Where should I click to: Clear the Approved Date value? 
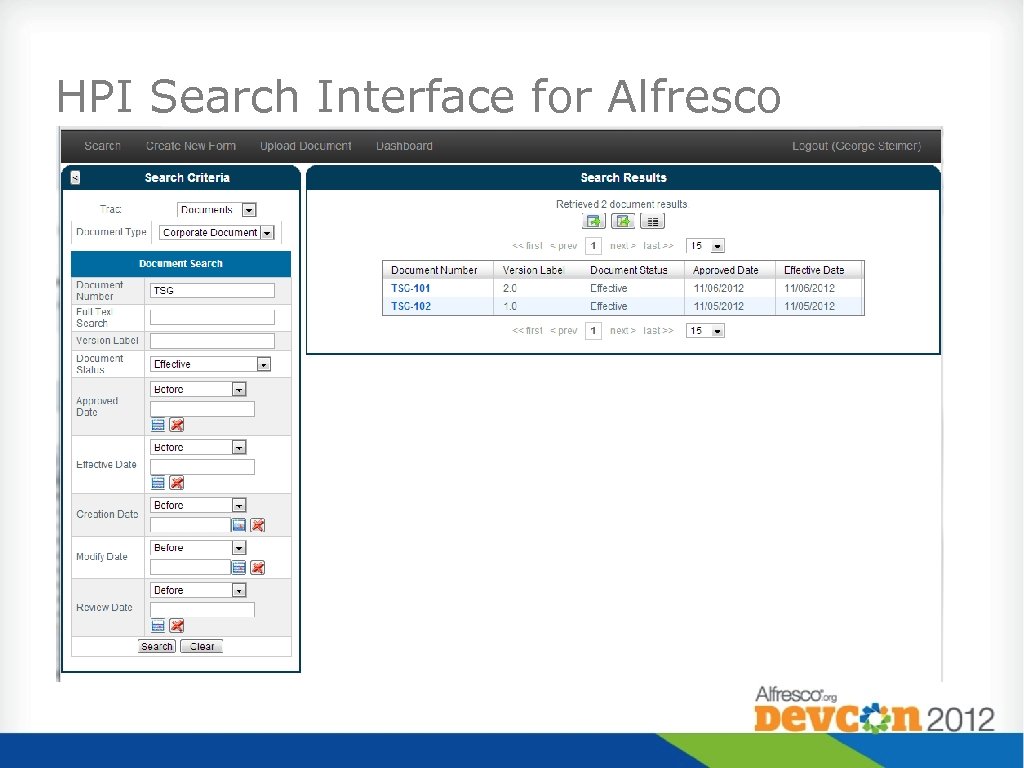[176, 425]
